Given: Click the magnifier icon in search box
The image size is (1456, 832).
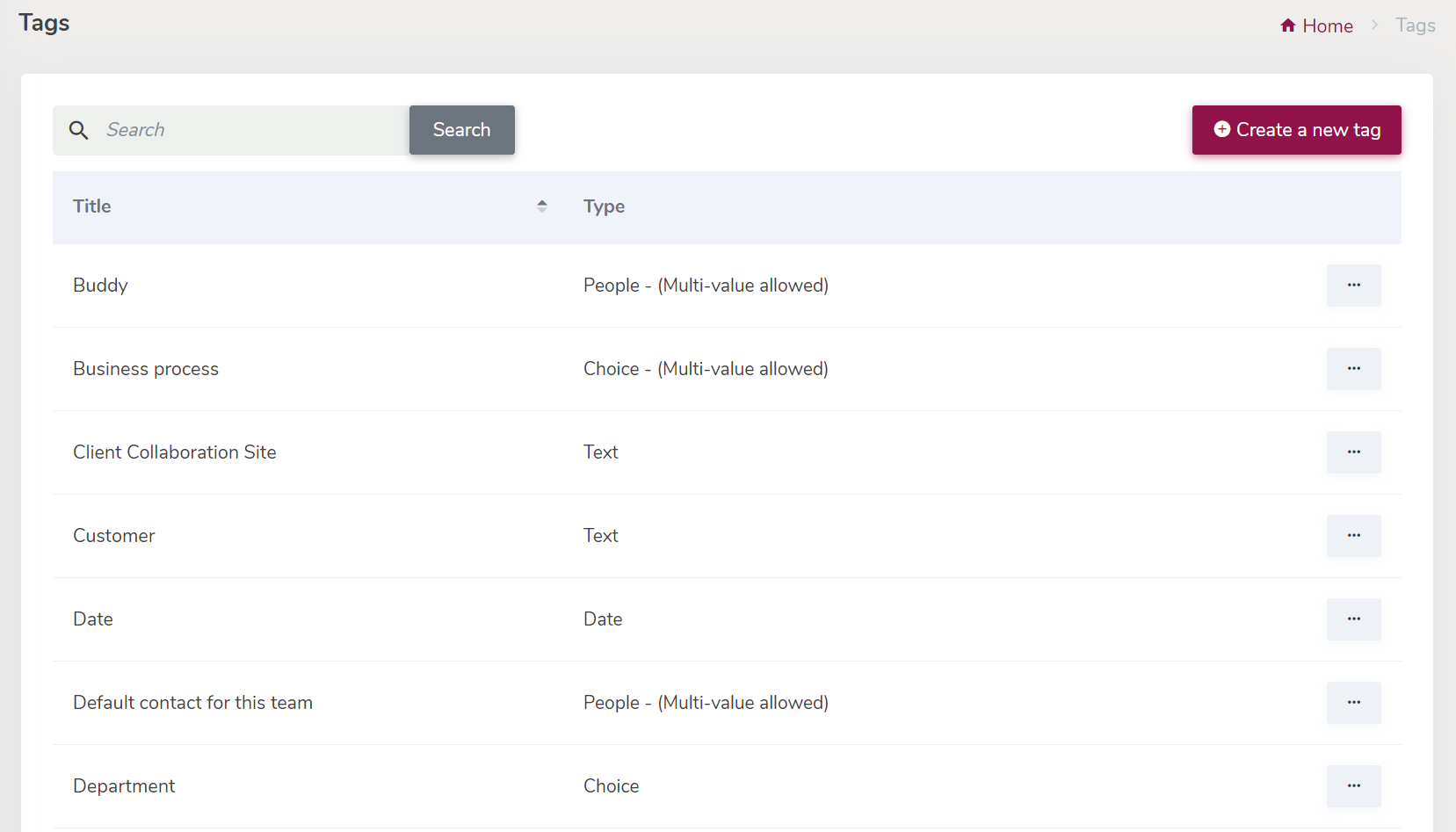Looking at the screenshot, I should (78, 130).
